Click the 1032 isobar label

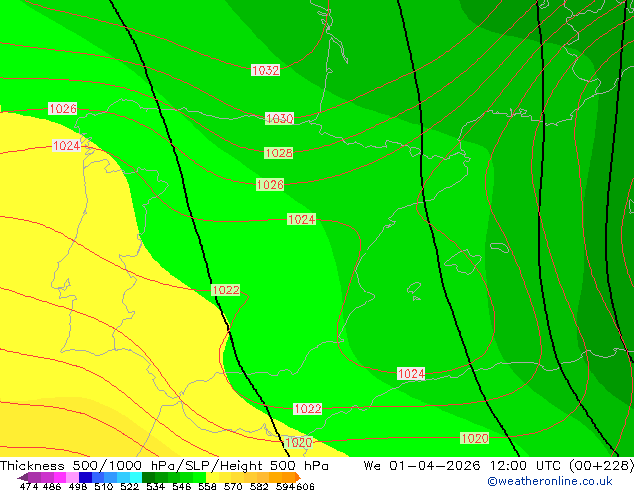point(265,70)
